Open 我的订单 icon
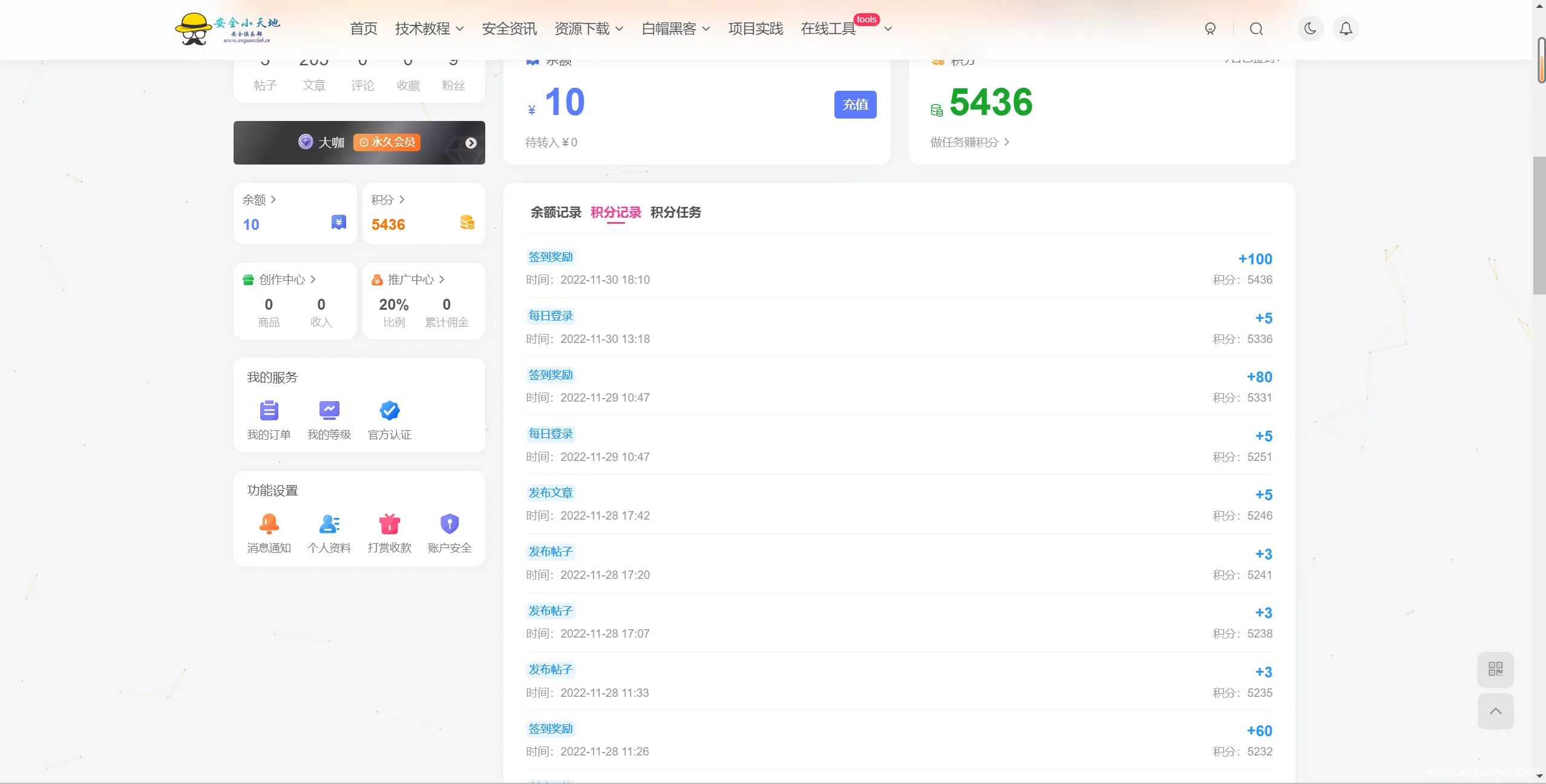Screen dimensions: 1546x784 click(269, 410)
